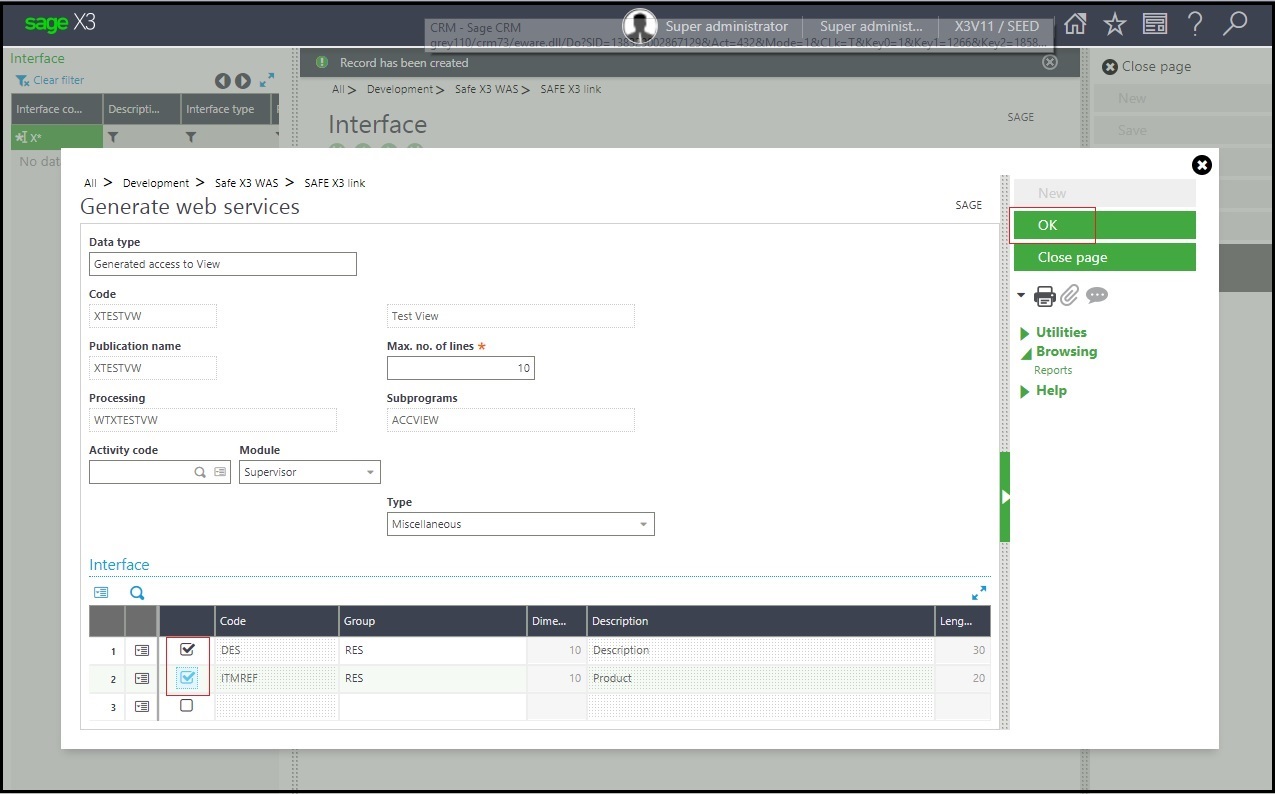Click 'Safe X3 WAS' in the dialog breadcrumb

(246, 183)
